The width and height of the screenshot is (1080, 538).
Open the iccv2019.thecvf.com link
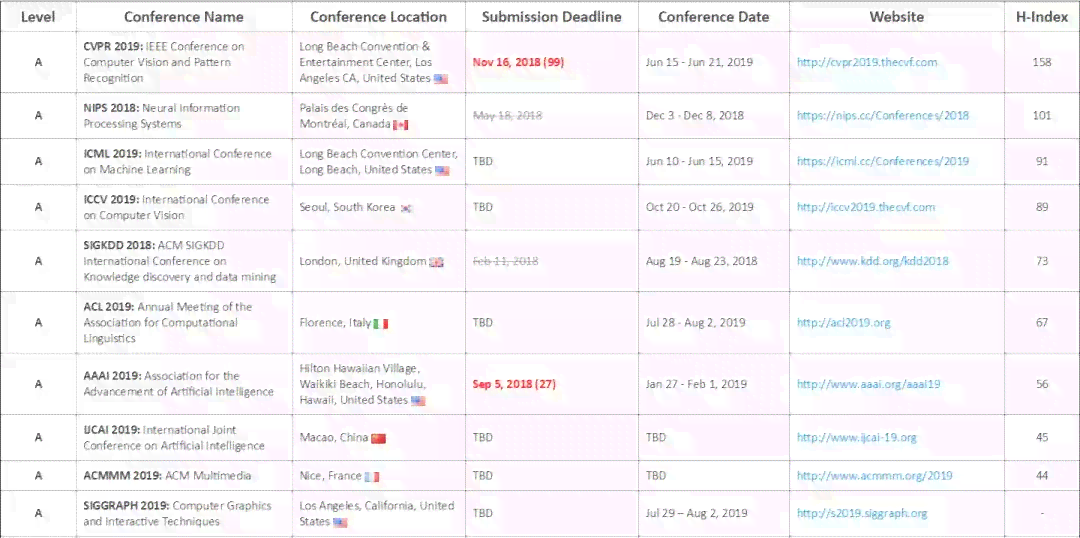click(x=866, y=207)
